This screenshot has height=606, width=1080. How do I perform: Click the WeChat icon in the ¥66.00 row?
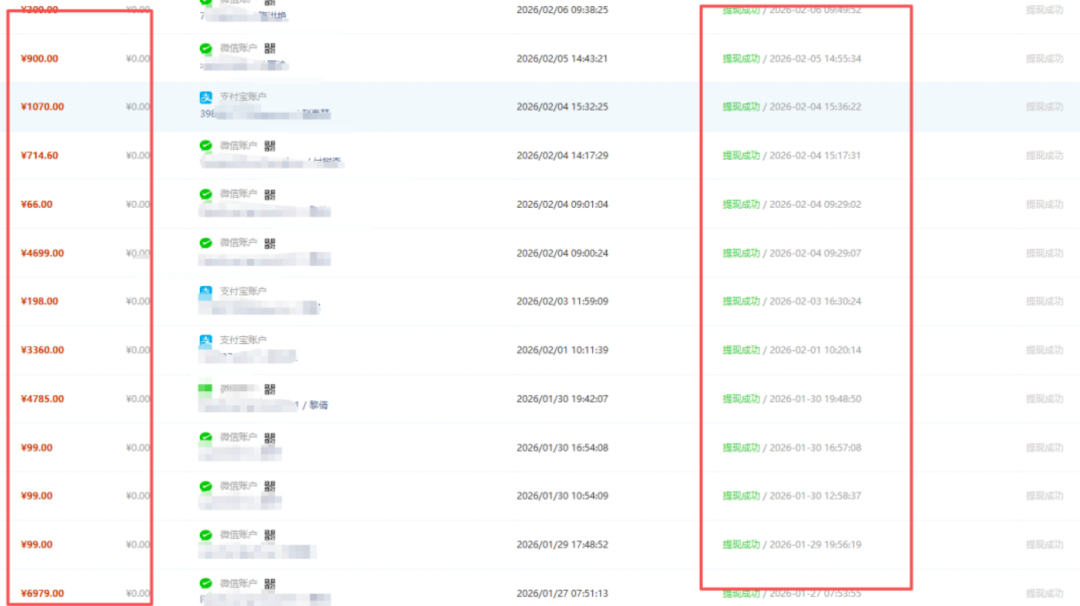(x=206, y=194)
